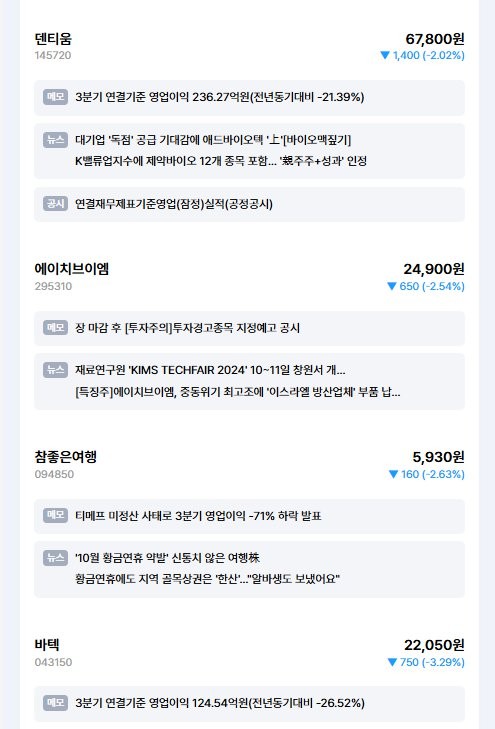Click the 메모 badge under 에이치브이엠
495x729 pixels.
click(x=55, y=327)
